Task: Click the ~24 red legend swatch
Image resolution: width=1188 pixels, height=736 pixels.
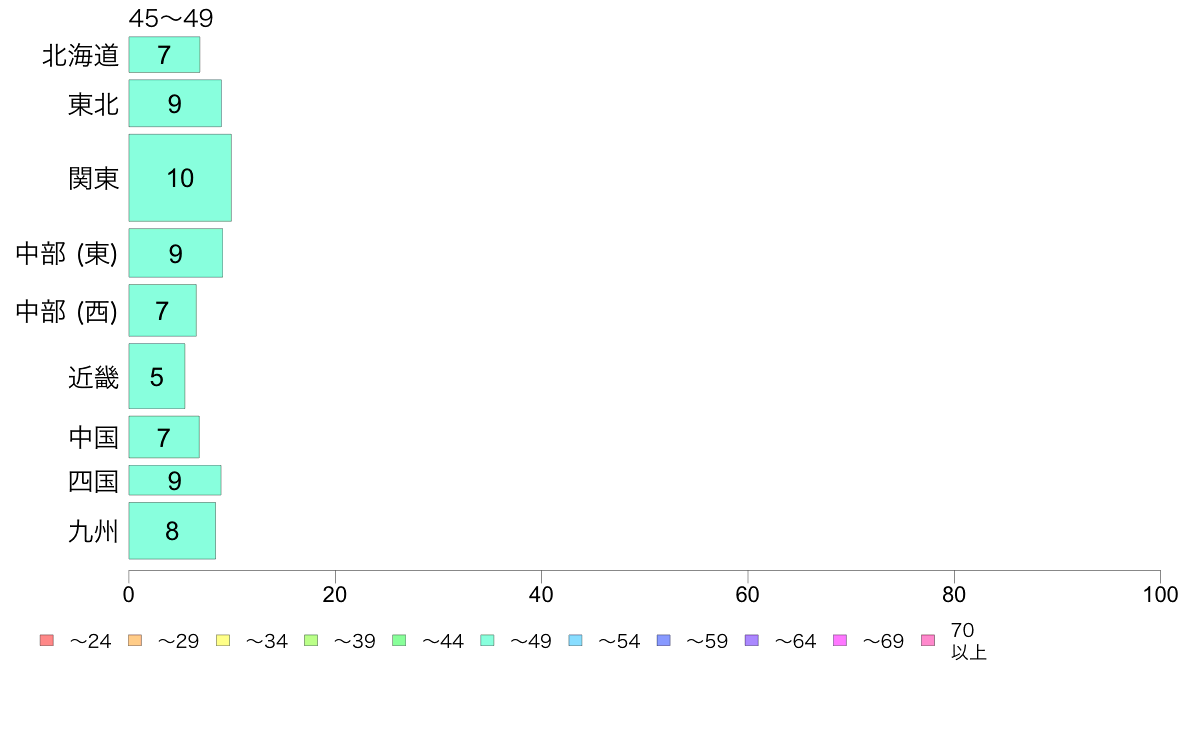Action: [47, 640]
